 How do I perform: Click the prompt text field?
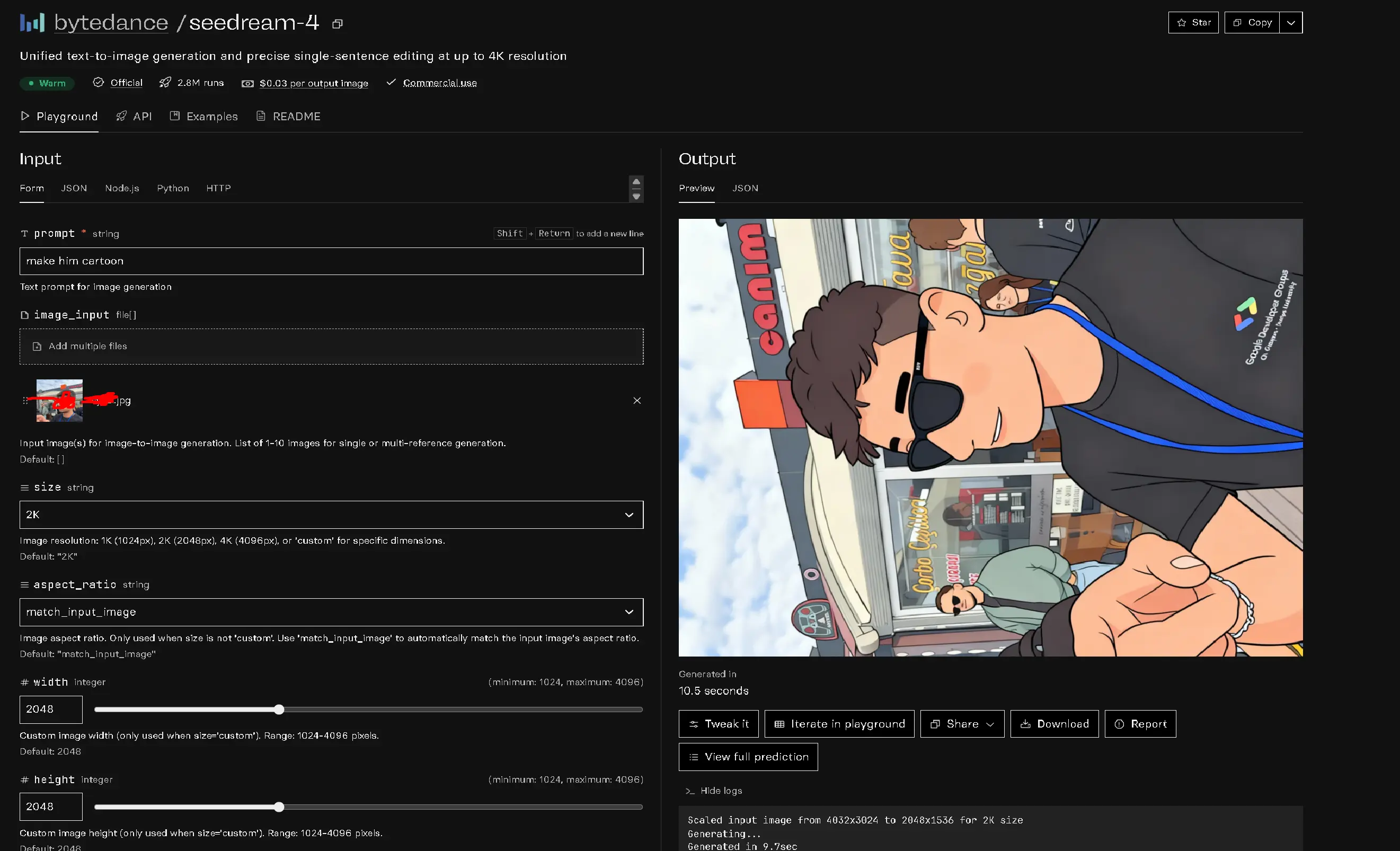(x=331, y=261)
